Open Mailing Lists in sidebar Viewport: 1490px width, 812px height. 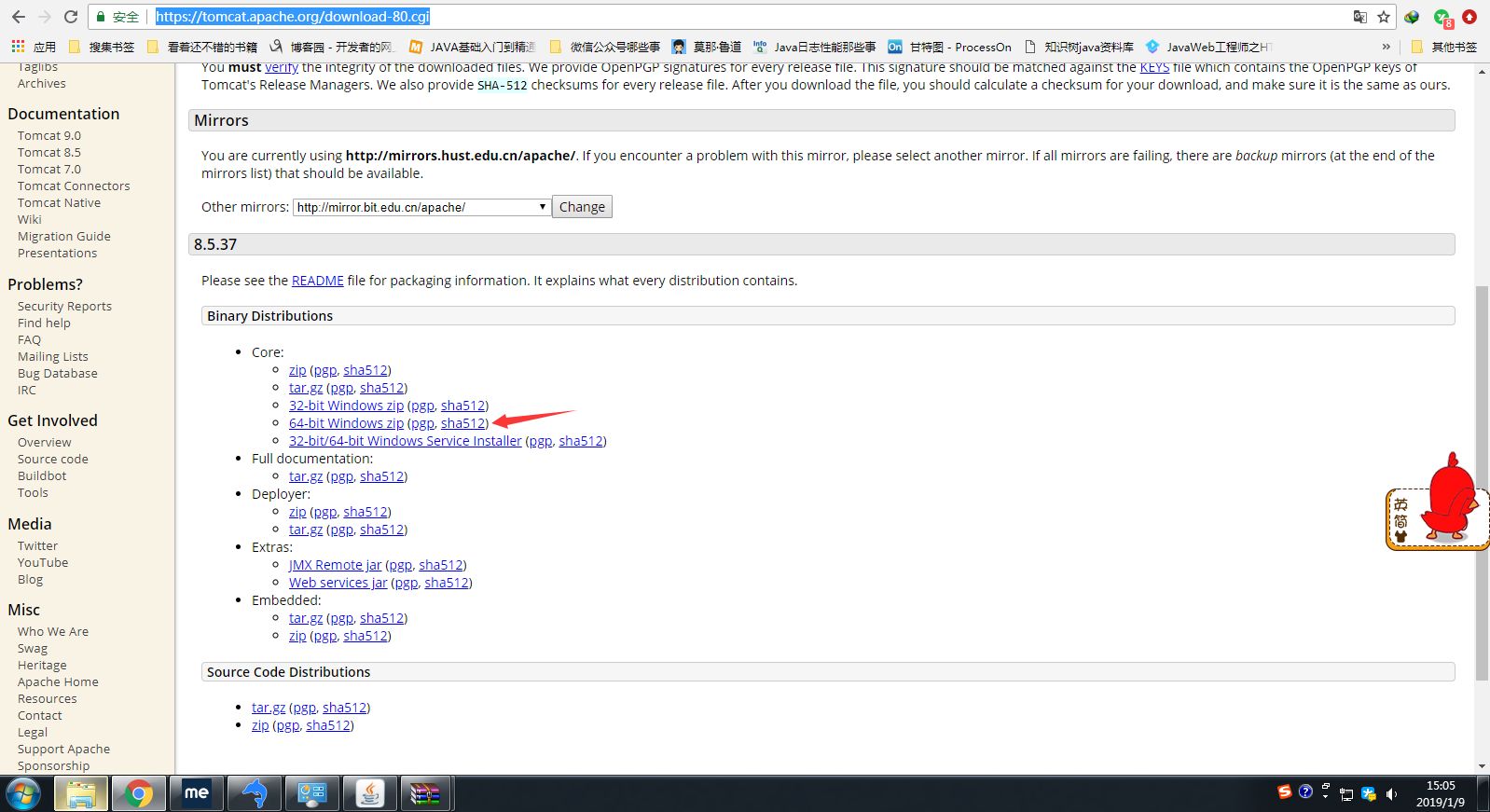pos(53,357)
